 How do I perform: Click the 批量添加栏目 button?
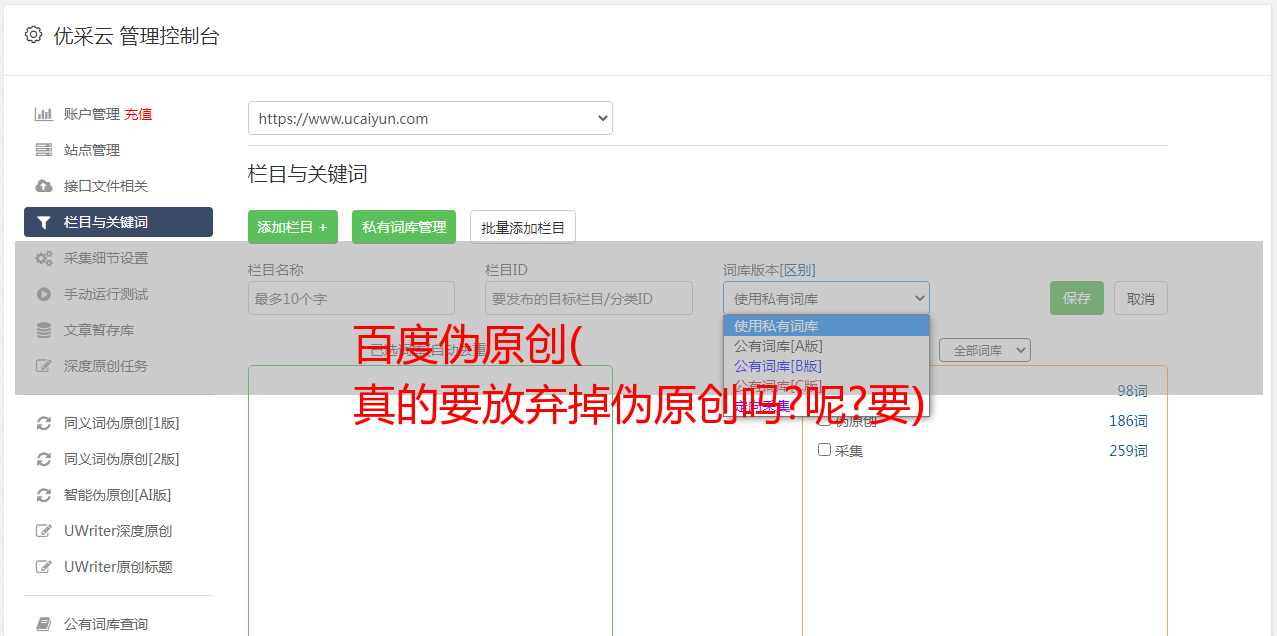pos(523,227)
